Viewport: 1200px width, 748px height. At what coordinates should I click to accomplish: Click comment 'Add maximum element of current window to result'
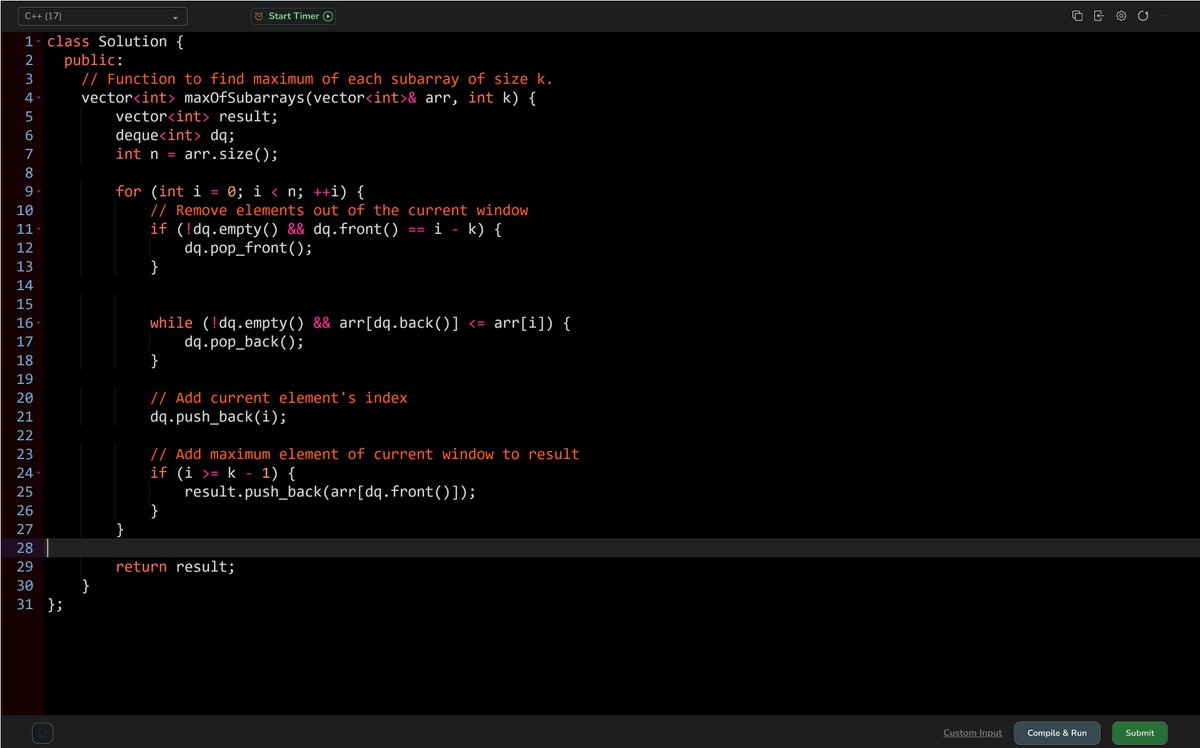click(365, 454)
